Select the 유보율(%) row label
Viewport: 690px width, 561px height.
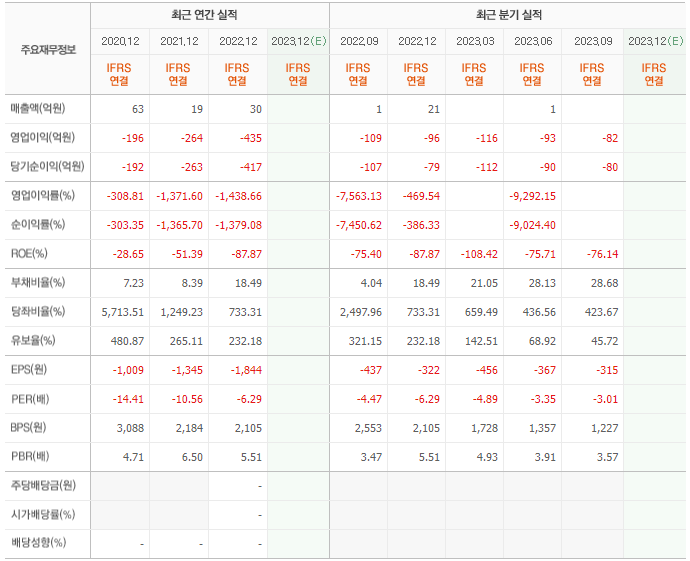pyautogui.click(x=33, y=341)
